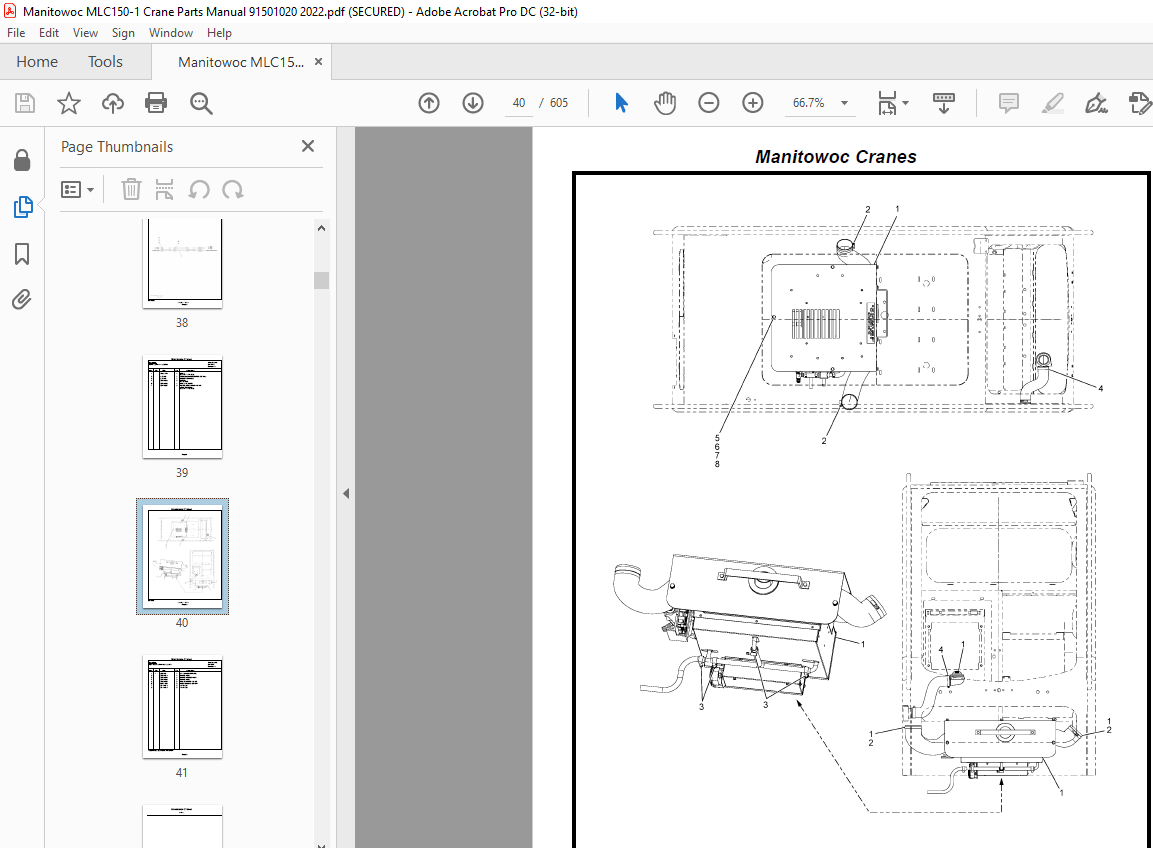Select the Manitowoc MLC15... document tab
The image size is (1153, 848).
(x=240, y=63)
